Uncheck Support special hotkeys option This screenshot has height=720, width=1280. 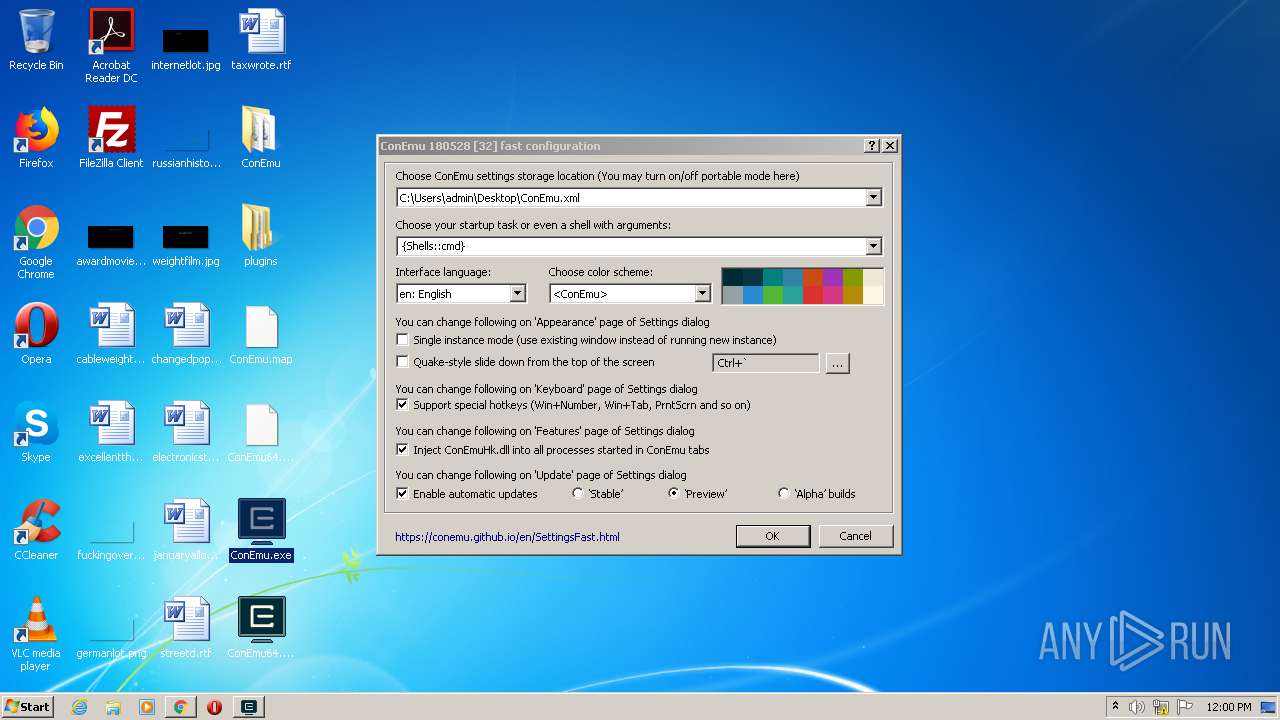tap(403, 405)
